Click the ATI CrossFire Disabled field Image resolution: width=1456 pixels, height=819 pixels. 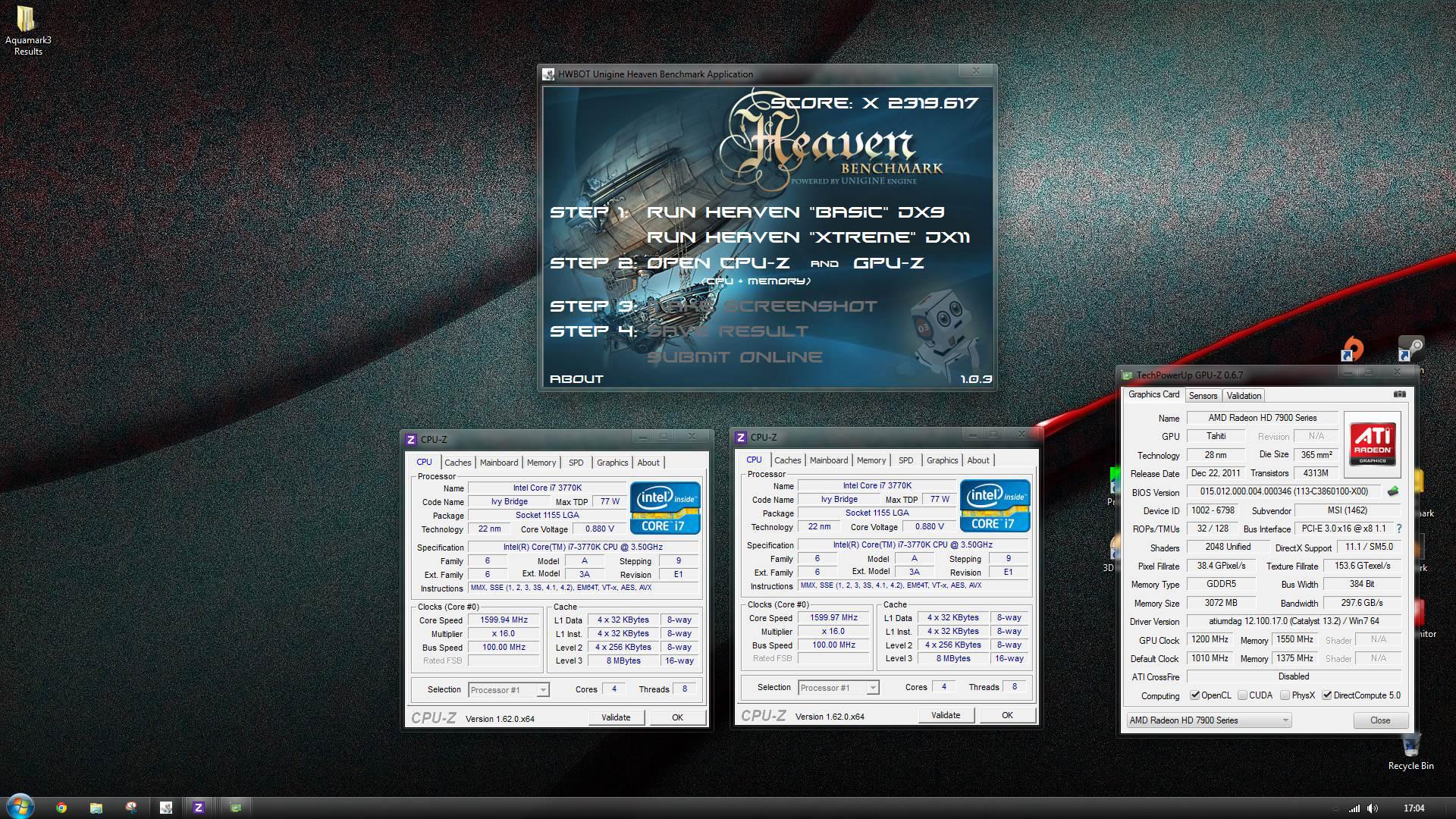[1294, 676]
